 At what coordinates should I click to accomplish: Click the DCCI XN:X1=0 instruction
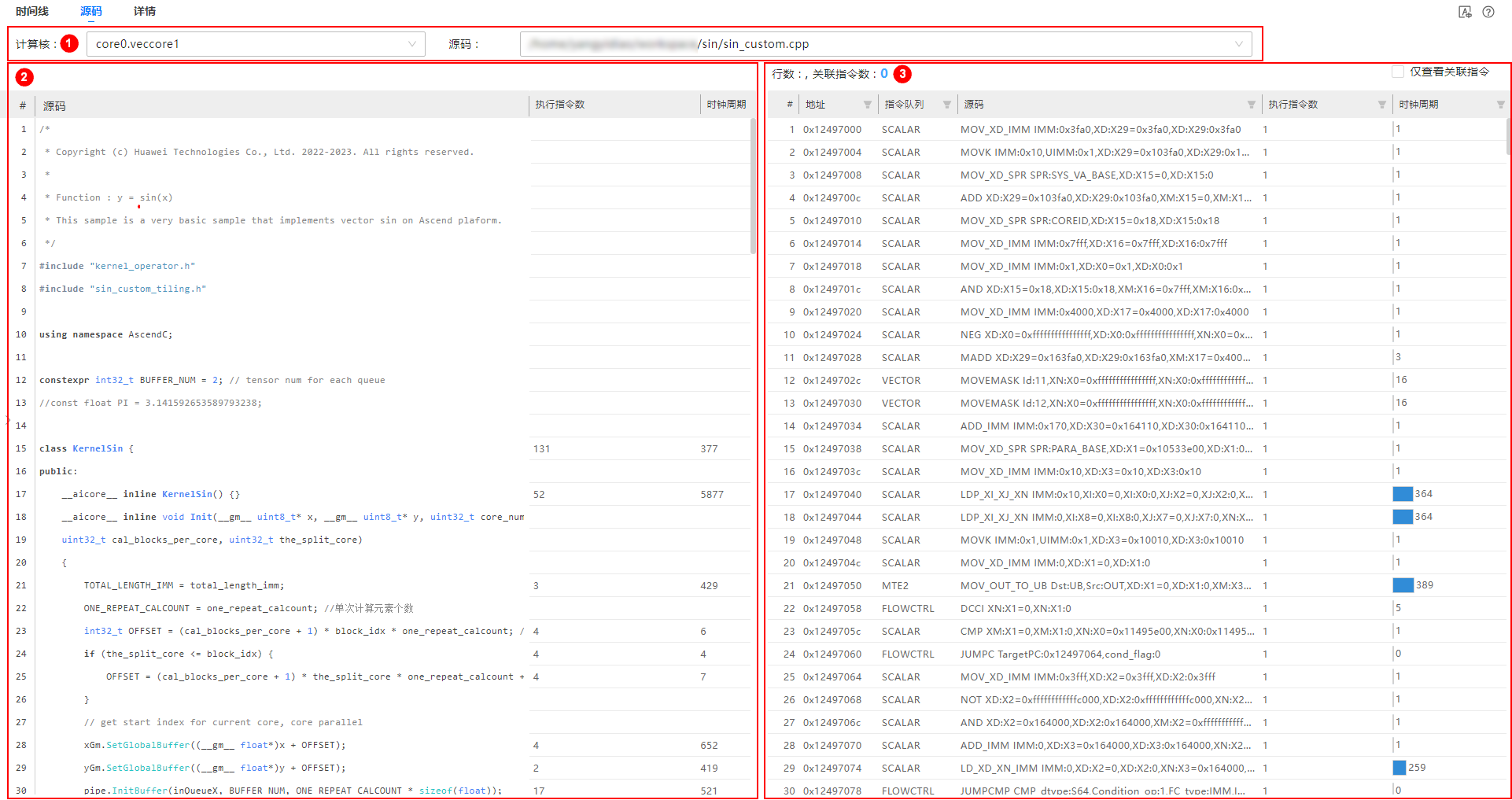click(x=1016, y=608)
